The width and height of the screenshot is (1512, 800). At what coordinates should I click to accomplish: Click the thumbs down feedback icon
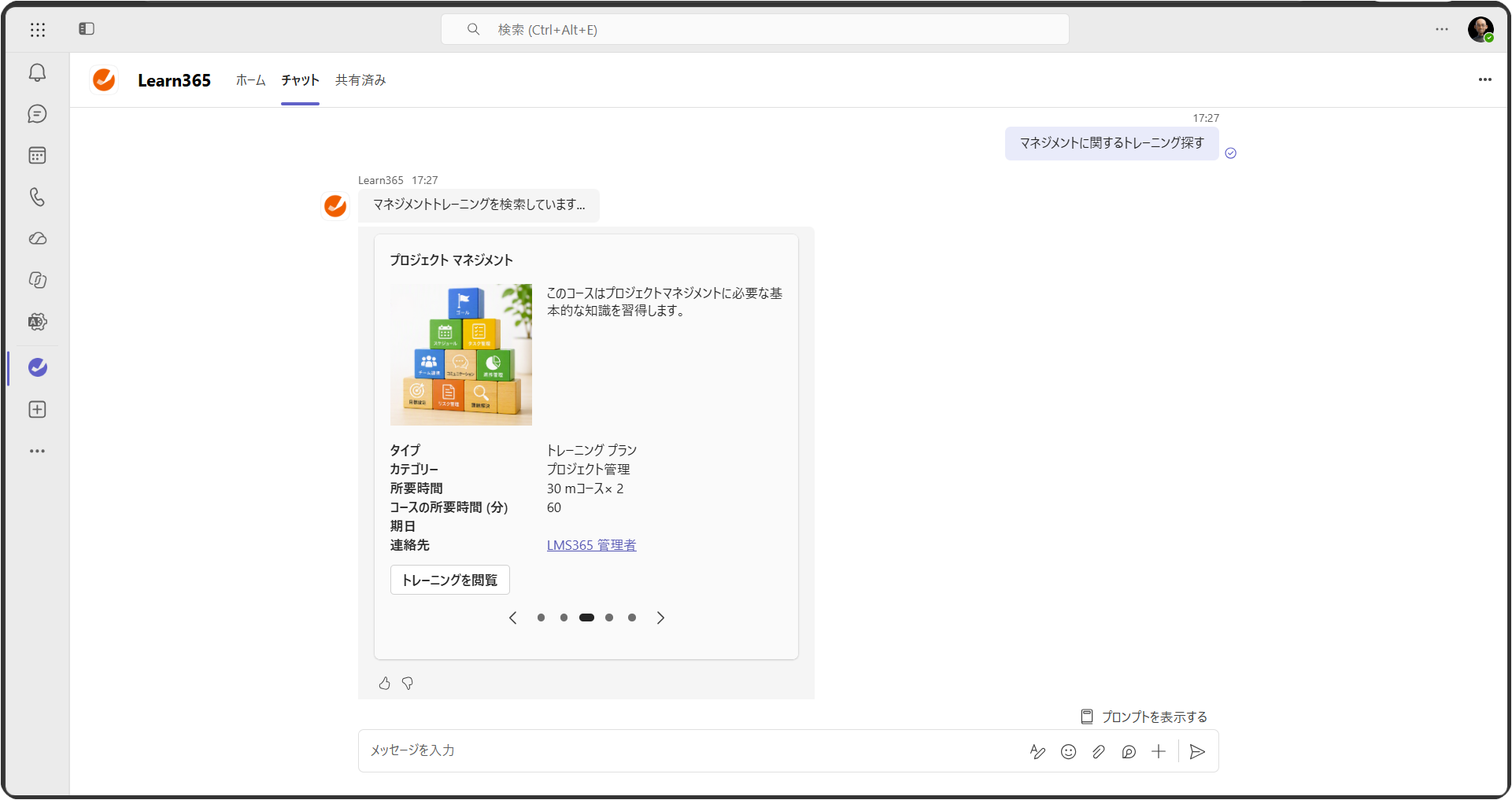click(x=407, y=684)
